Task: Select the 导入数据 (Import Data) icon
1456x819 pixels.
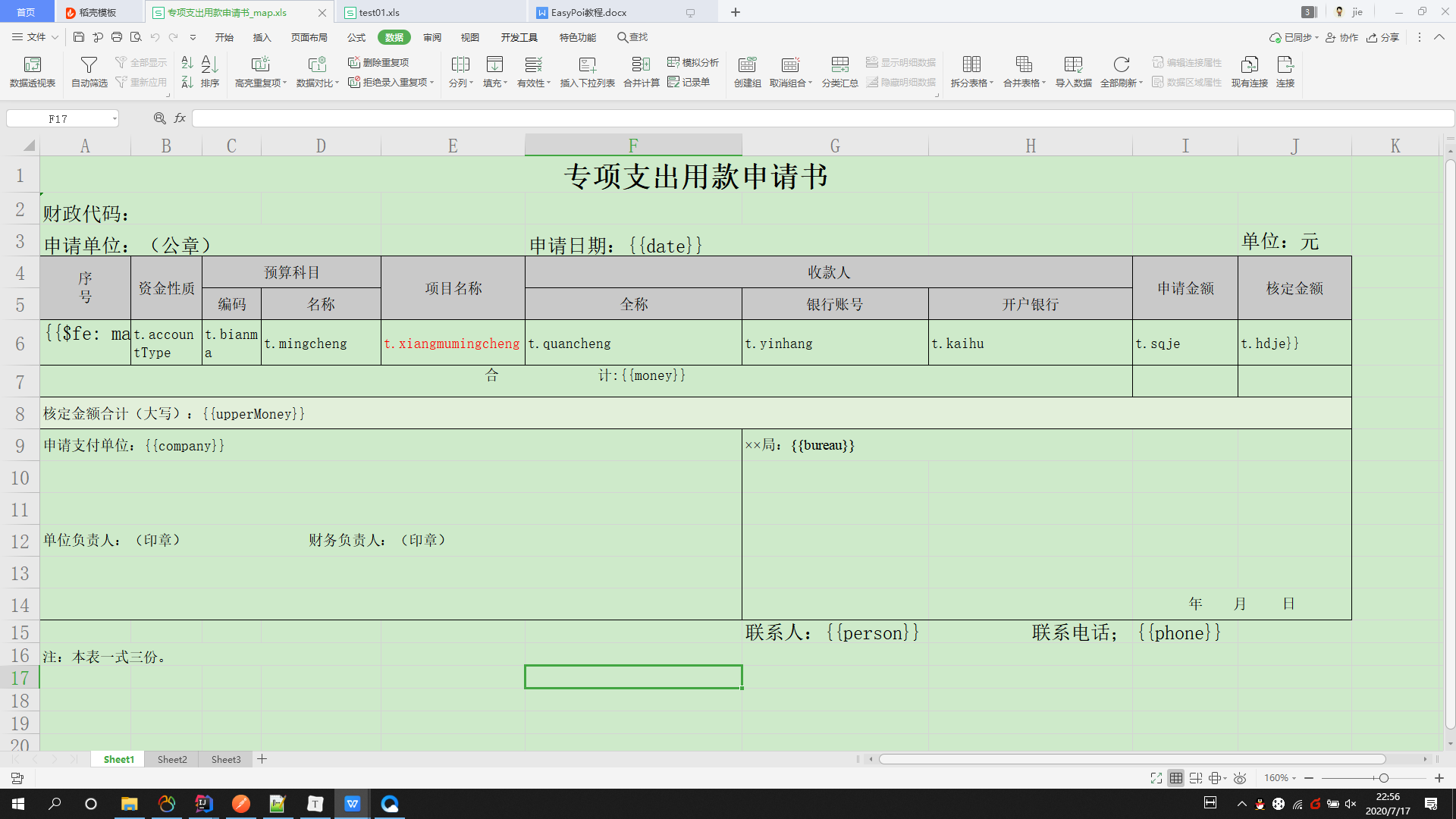Action: (1073, 72)
